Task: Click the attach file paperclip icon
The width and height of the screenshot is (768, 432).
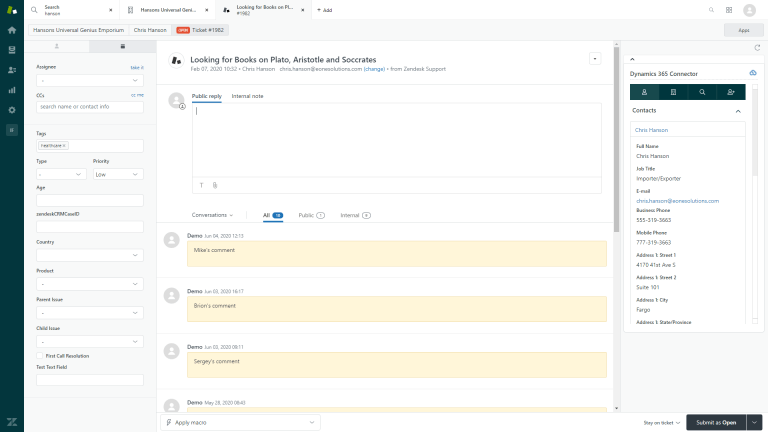Action: coord(215,185)
